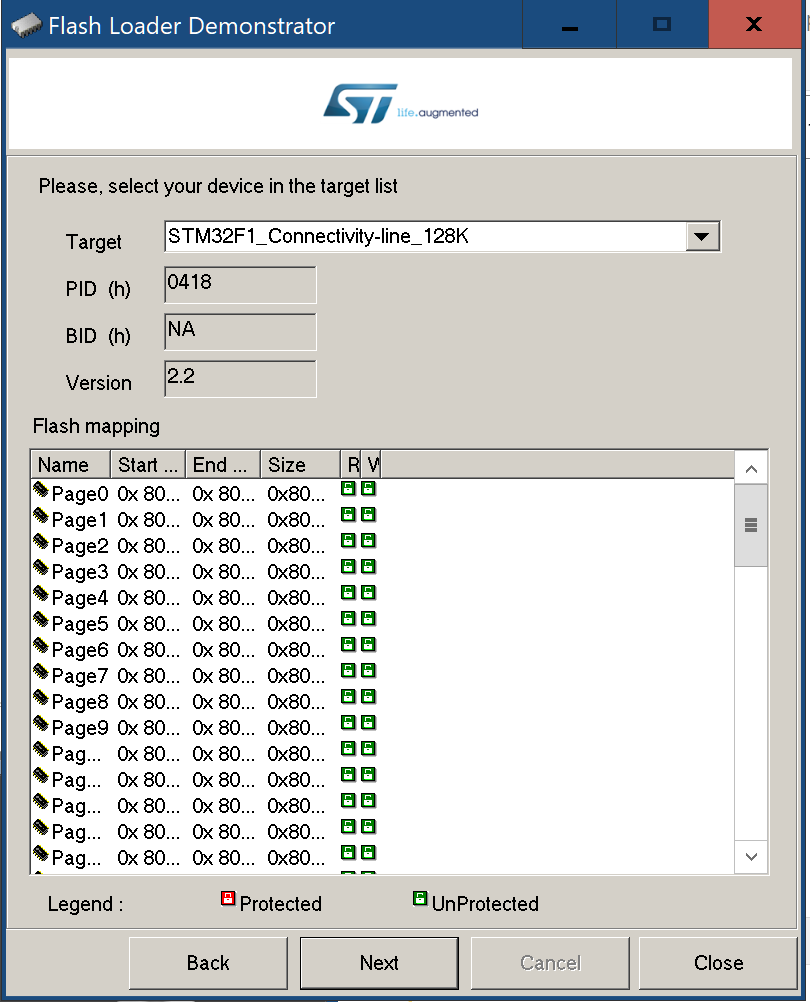Click the Name column header
The height and width of the screenshot is (1002, 810).
(x=63, y=465)
